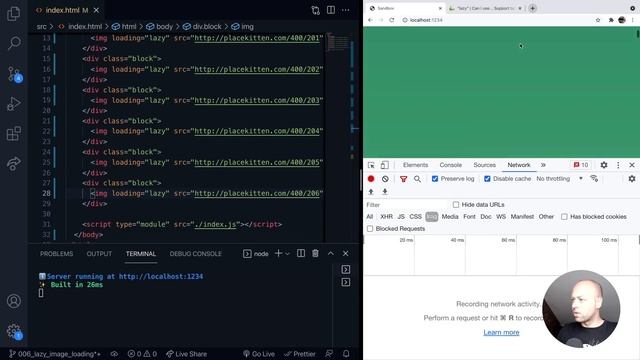The height and width of the screenshot is (360, 640).
Task: Click Live Share in the status bar
Action: [x=187, y=354]
